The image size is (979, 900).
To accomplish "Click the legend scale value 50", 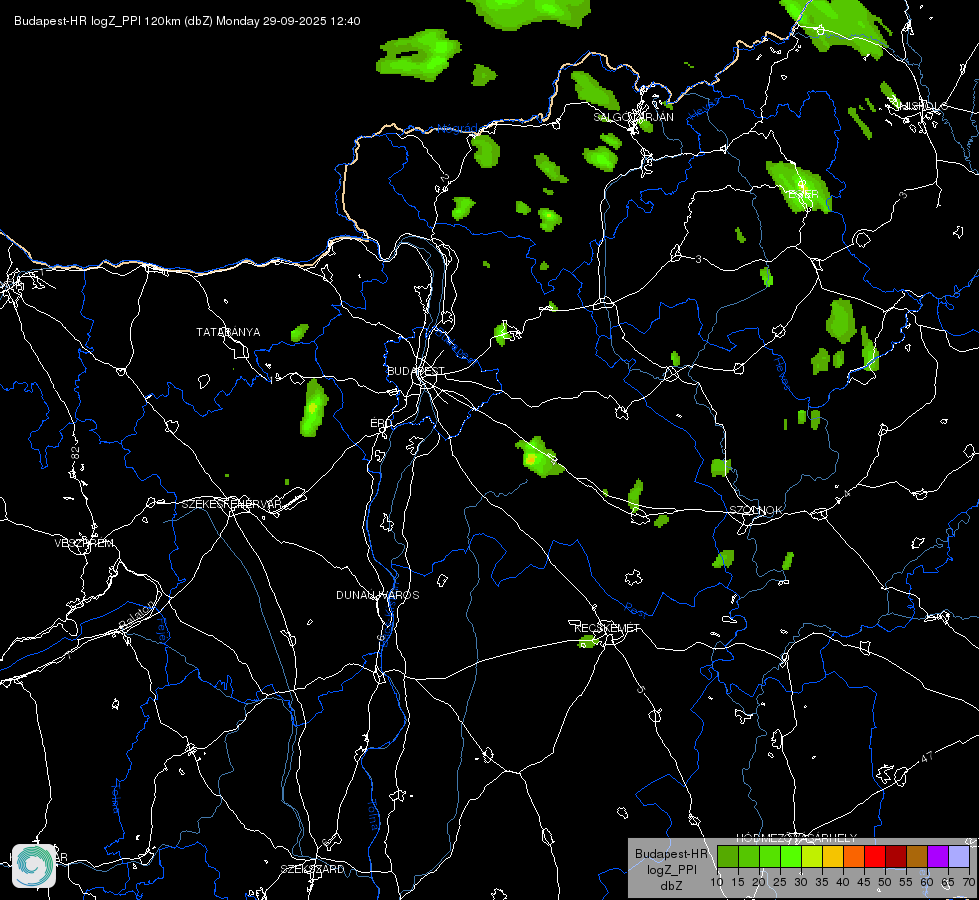I will (x=885, y=883).
